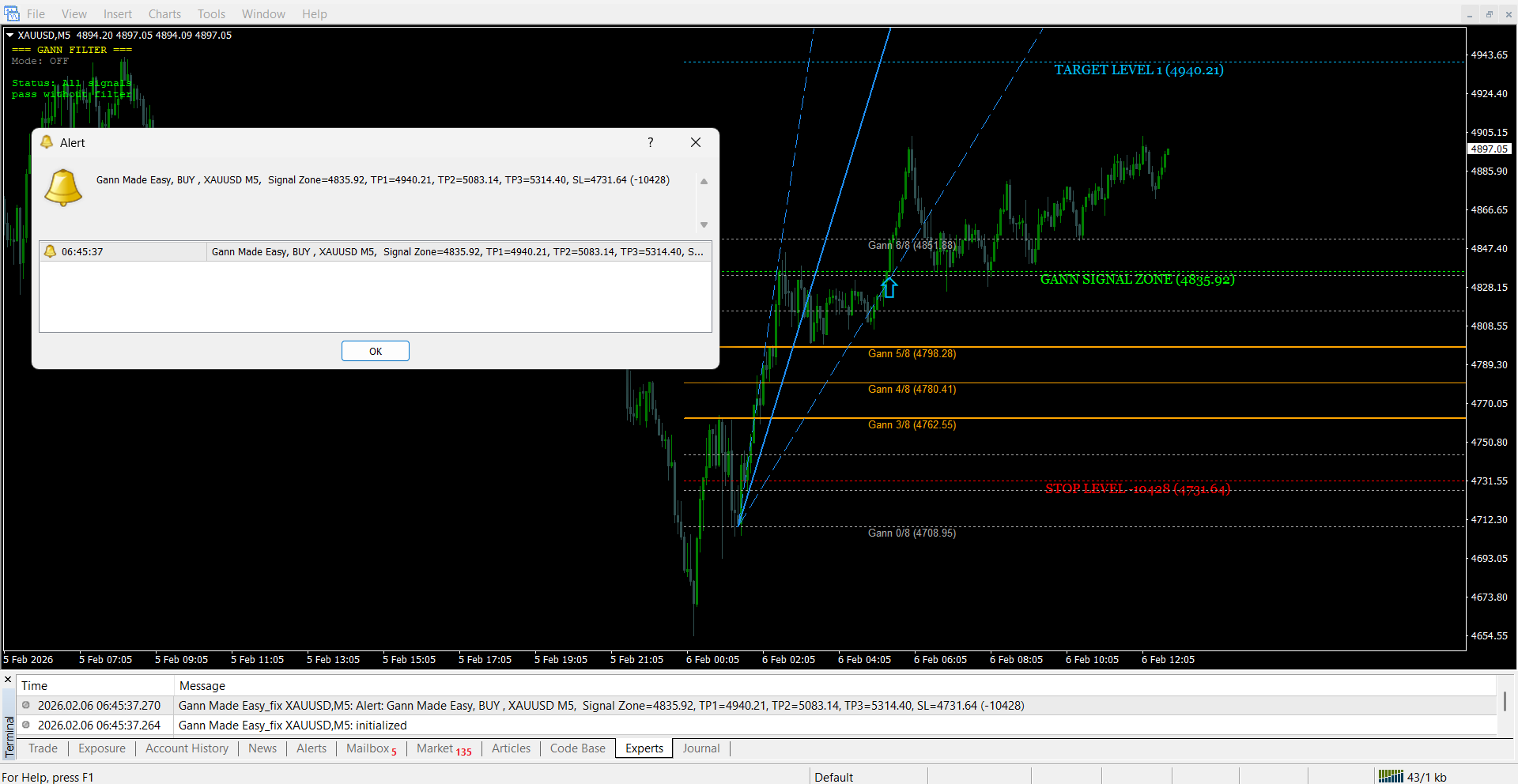Open the Default profile selector in the status bar
The image size is (1518, 784).
click(x=833, y=777)
